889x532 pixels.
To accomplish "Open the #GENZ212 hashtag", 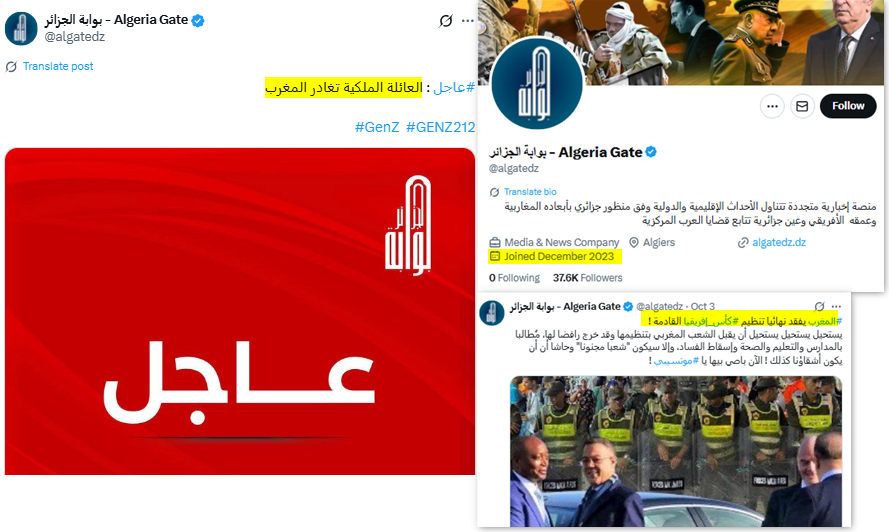I will click(441, 127).
